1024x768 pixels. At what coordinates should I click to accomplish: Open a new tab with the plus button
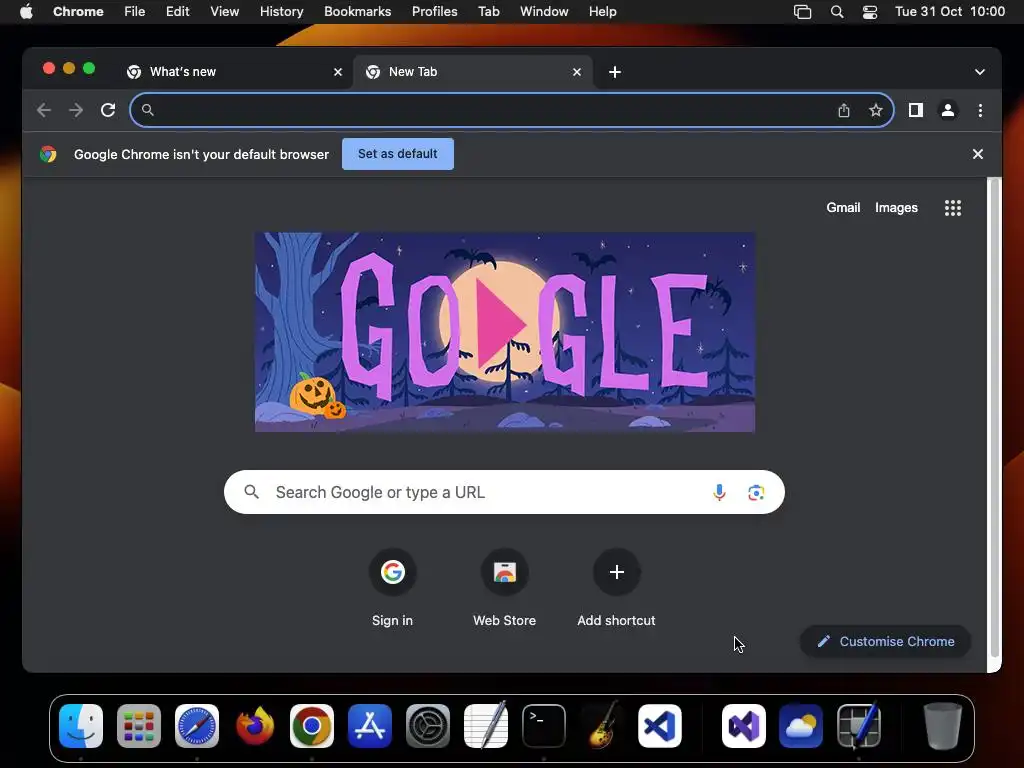[615, 72]
